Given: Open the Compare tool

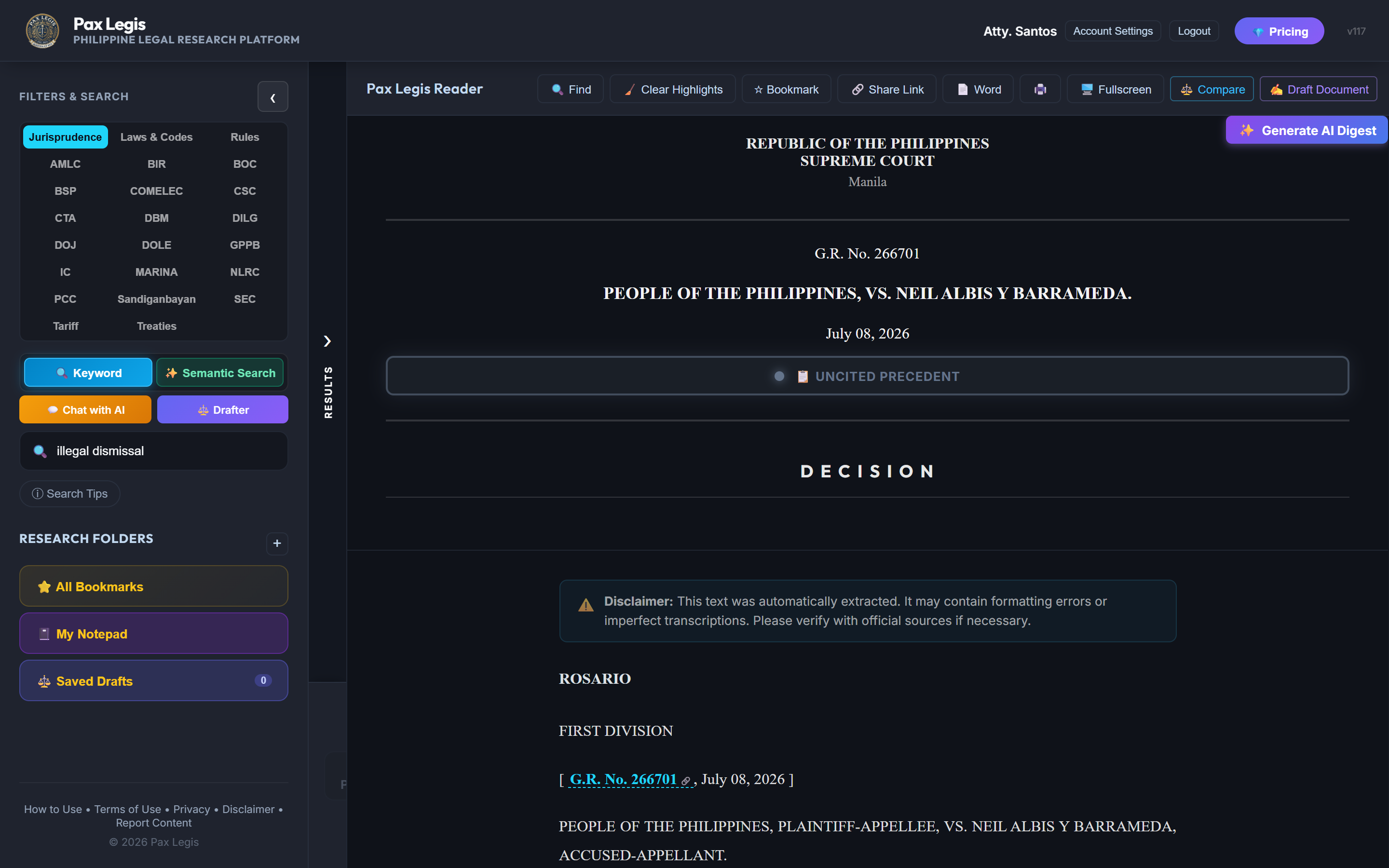Looking at the screenshot, I should point(1212,89).
